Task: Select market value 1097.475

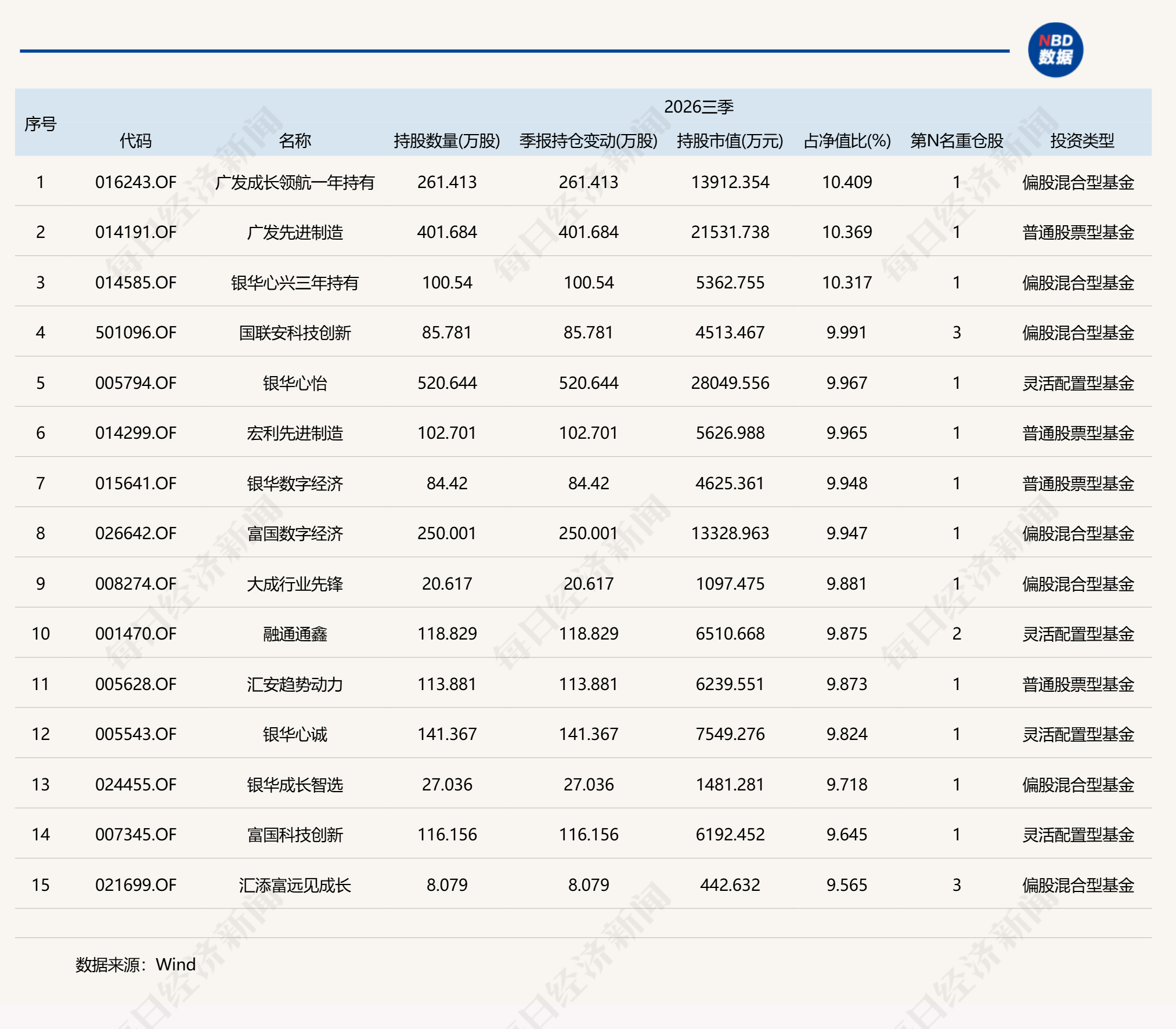Action: (730, 584)
